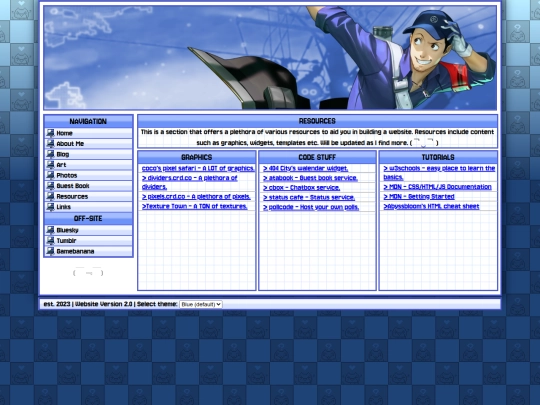Click the computer icon beside Home

tap(50, 133)
